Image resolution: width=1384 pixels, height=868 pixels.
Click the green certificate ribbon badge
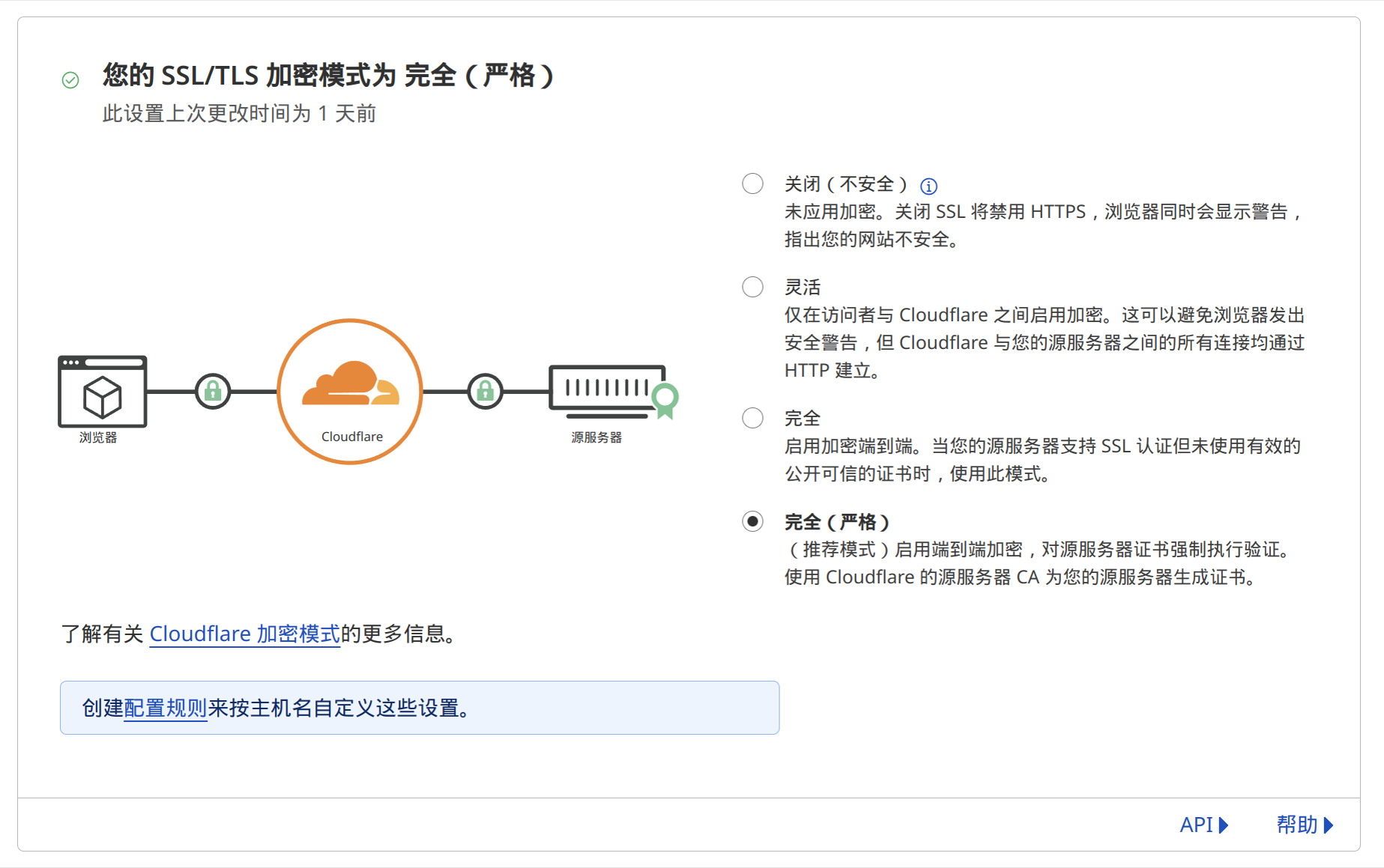(x=665, y=399)
